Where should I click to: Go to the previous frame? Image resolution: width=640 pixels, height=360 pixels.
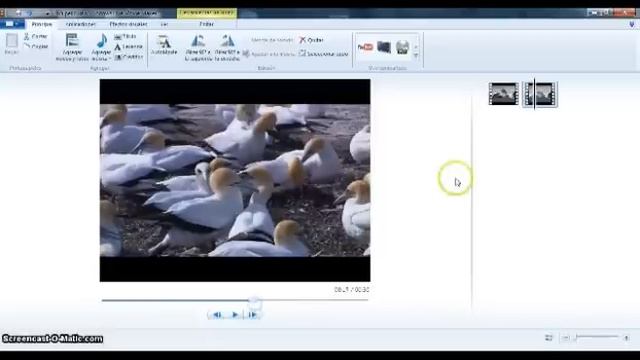[x=217, y=315]
